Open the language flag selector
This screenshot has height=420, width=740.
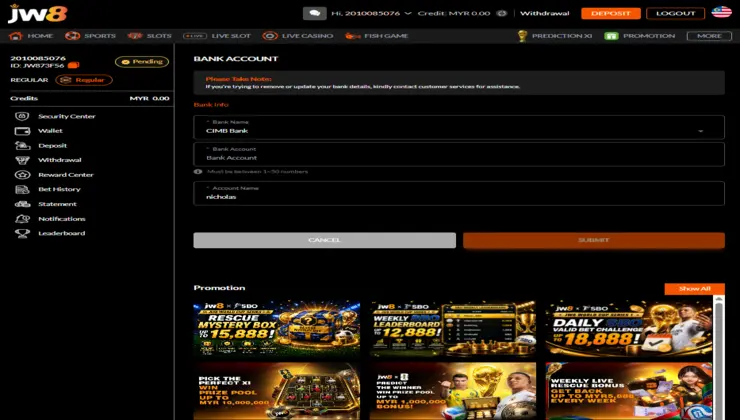coord(721,12)
